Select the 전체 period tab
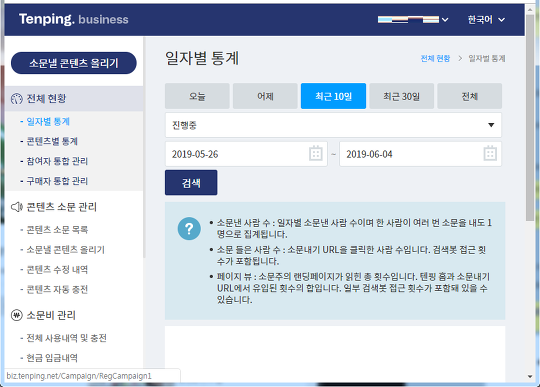 pyautogui.click(x=469, y=96)
